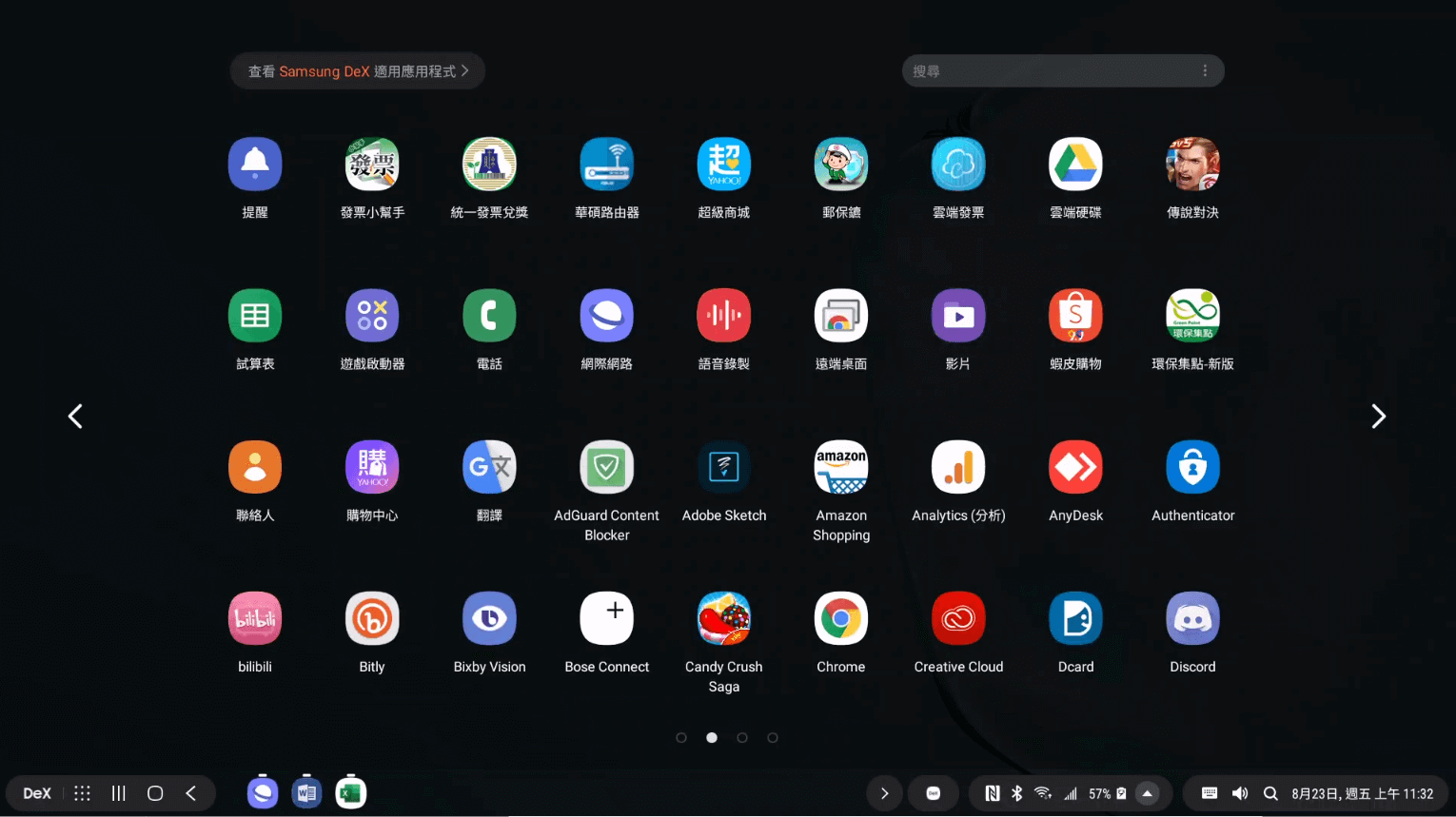Launch Candy Crush Saga
The width and height of the screenshot is (1456, 817).
click(x=724, y=618)
